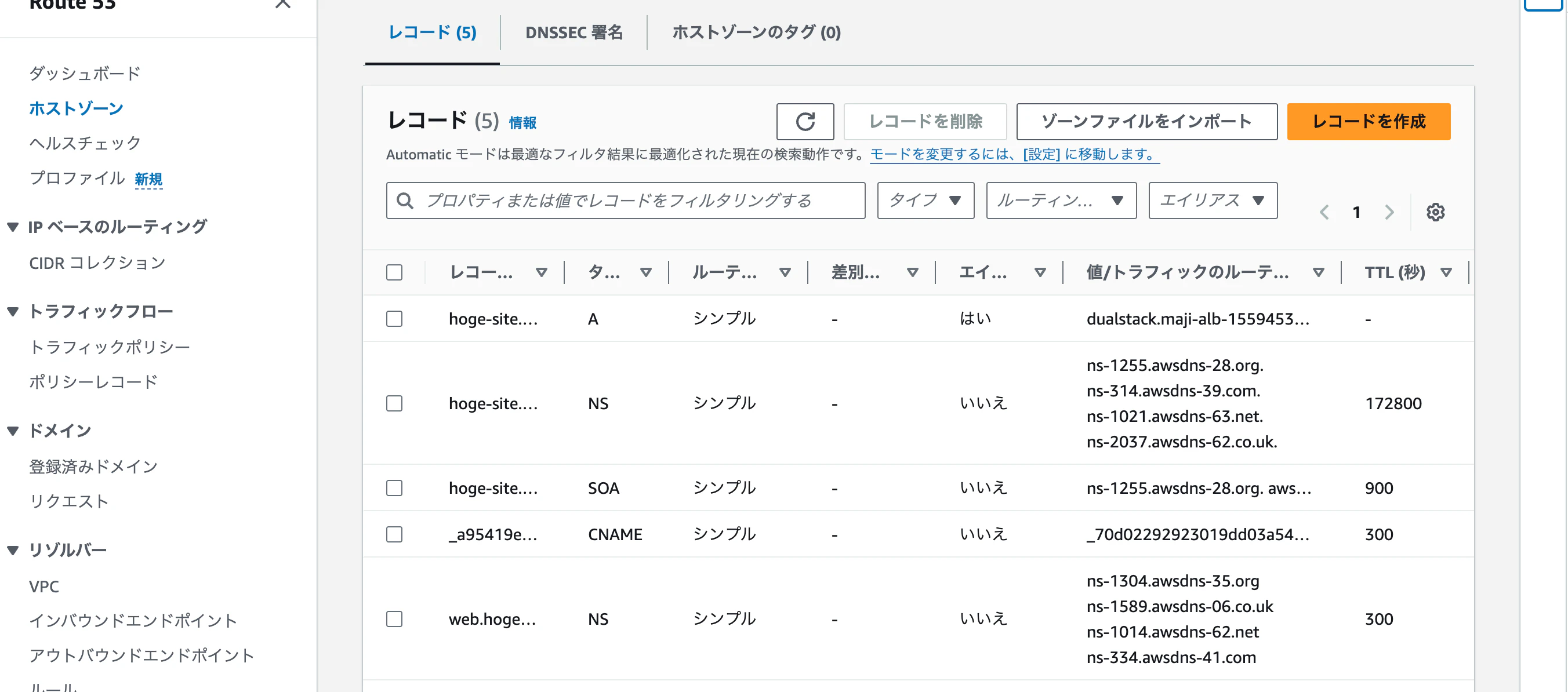Select the hoge-site SOA record checkbox

coord(394,487)
